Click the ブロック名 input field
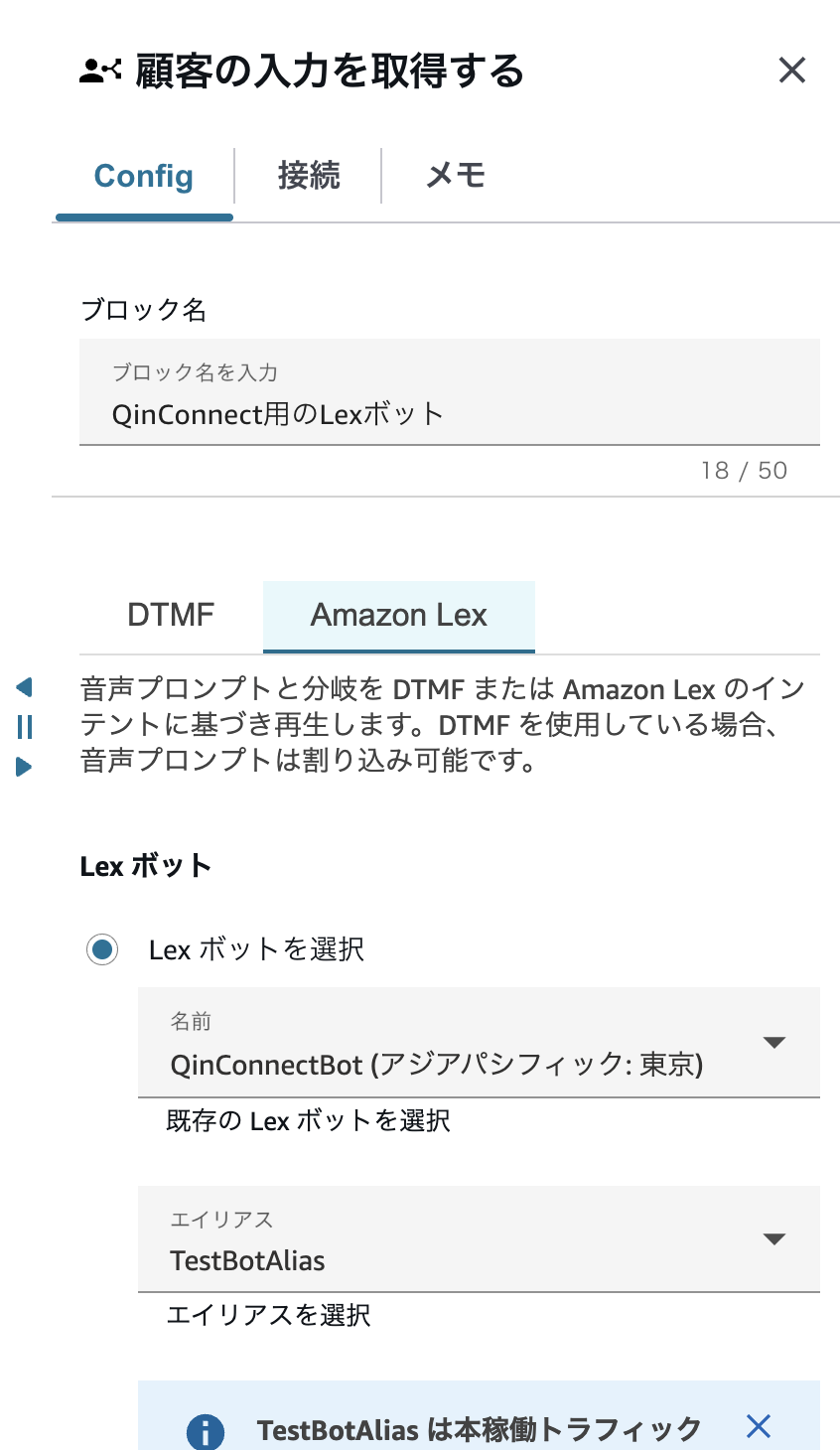This screenshot has height=1450, width=840. pyautogui.click(x=449, y=413)
